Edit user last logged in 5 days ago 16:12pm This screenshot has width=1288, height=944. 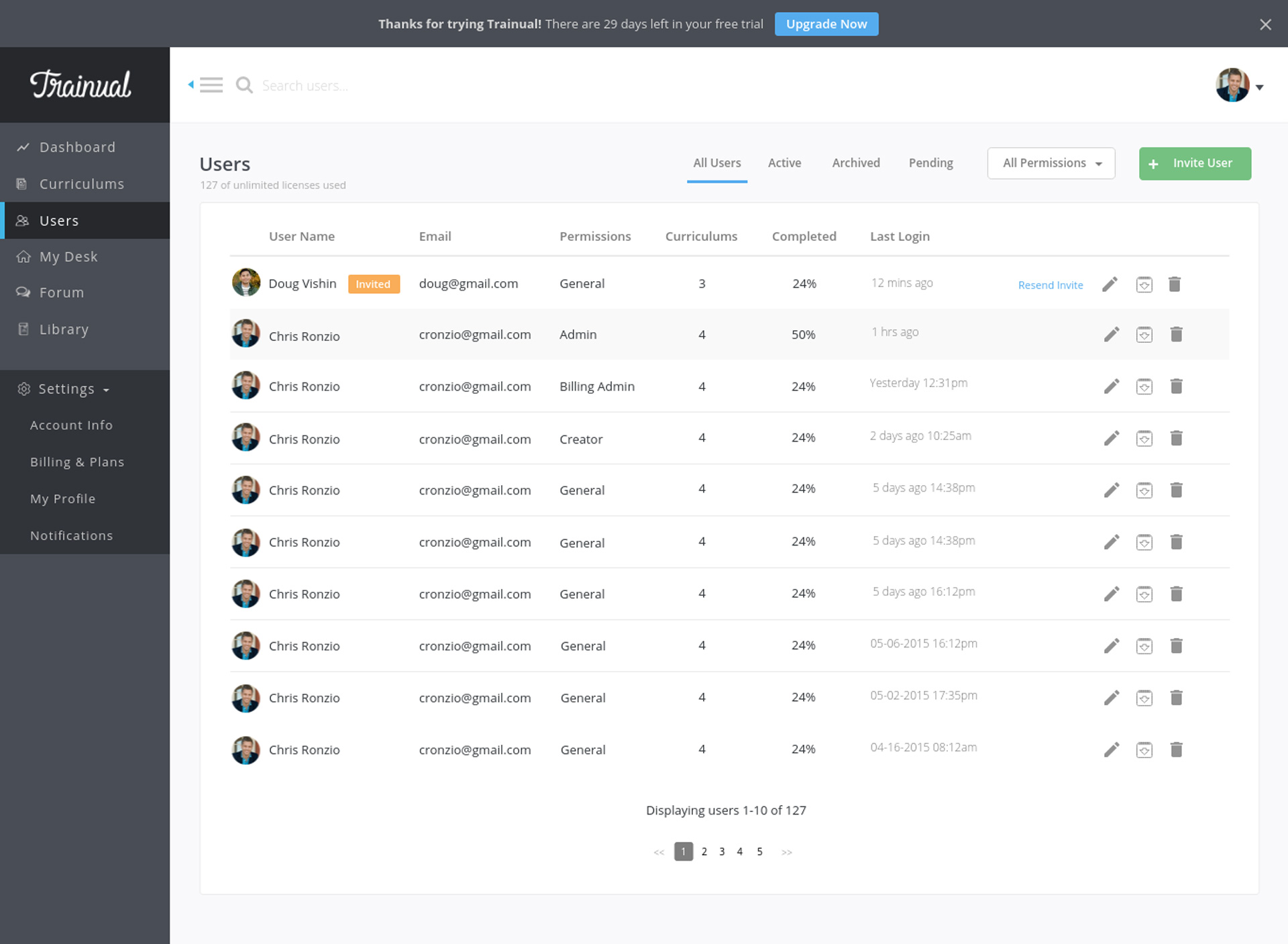(x=1112, y=594)
